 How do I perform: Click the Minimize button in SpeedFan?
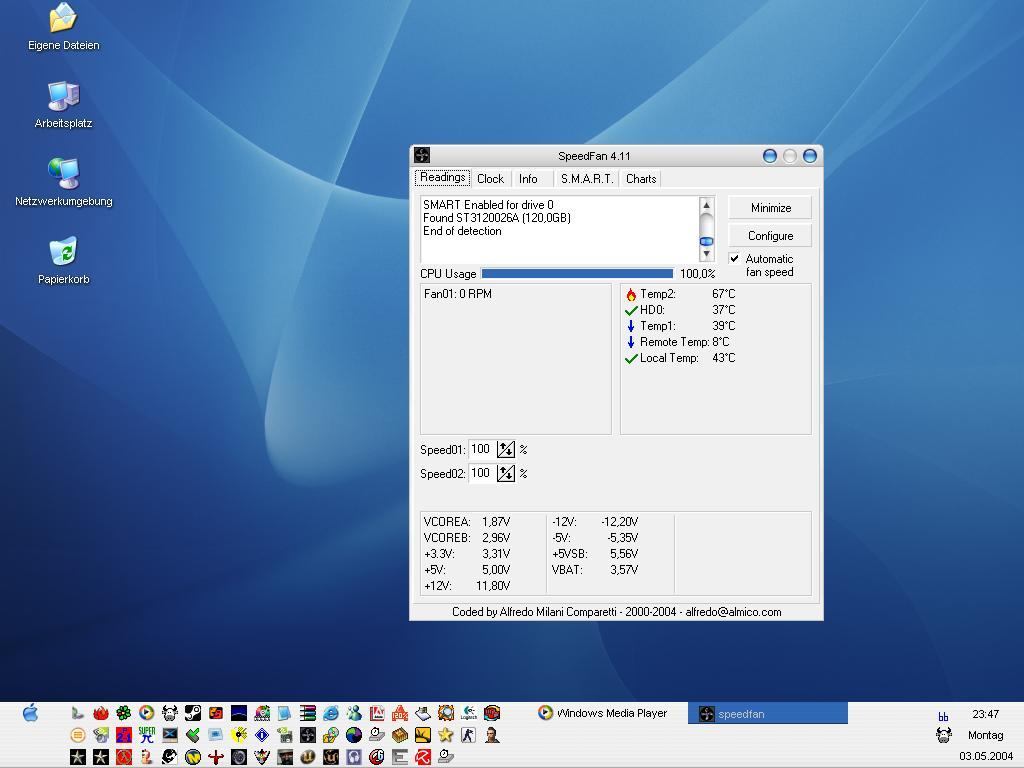coord(770,208)
